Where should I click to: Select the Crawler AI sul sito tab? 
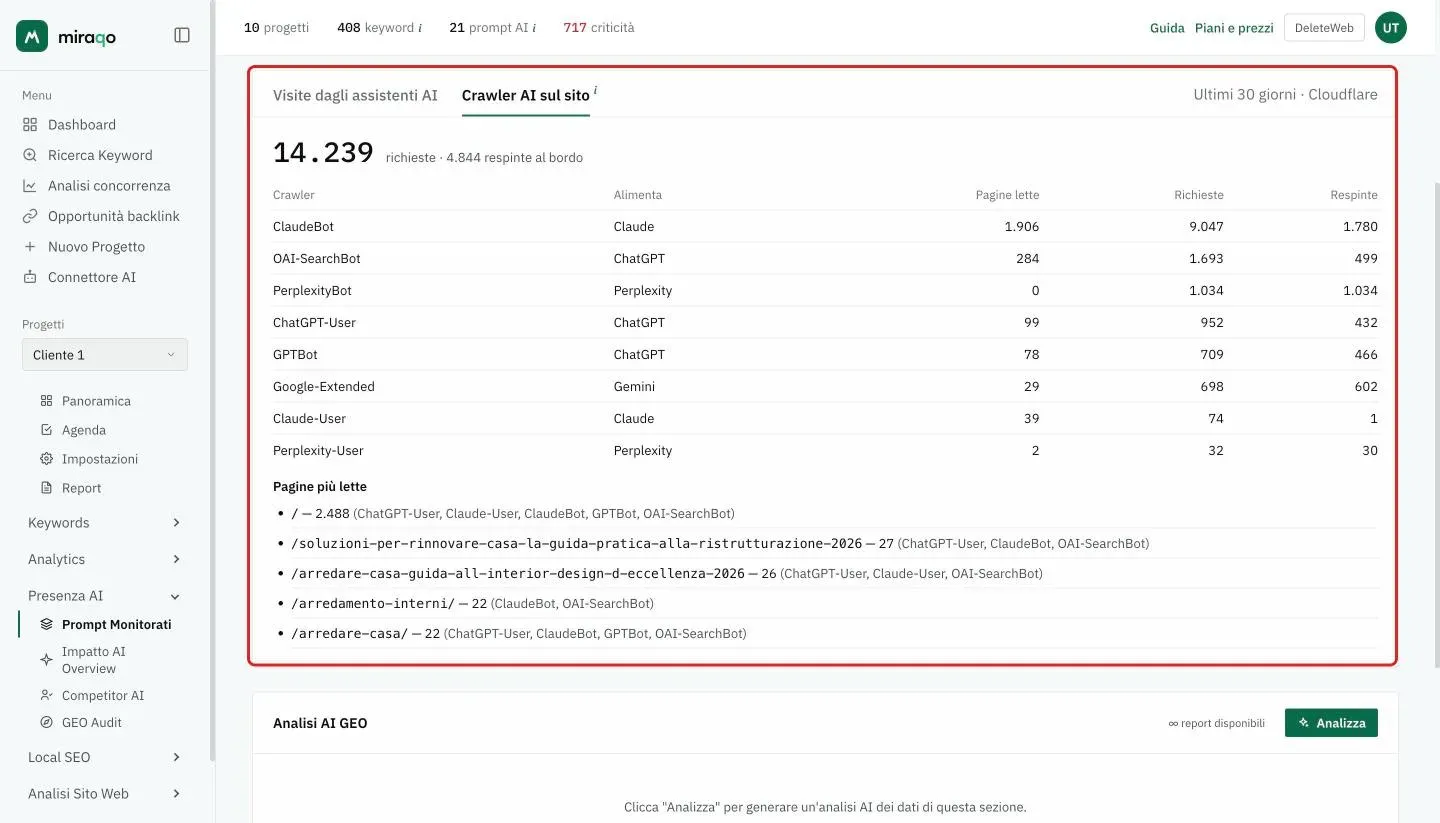526,95
